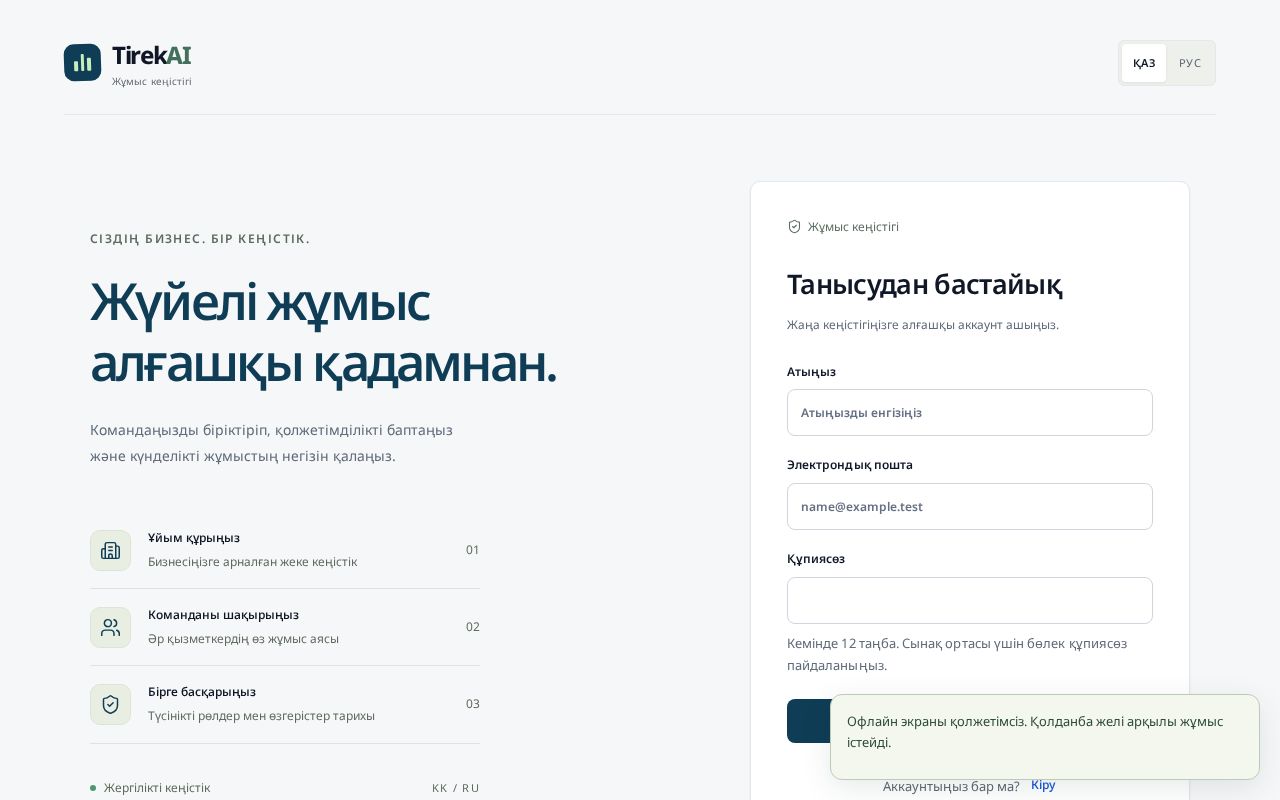The image size is (1280, 800).
Task: Click the Командаңызды біріктіріп intro paragraph
Action: (x=271, y=443)
